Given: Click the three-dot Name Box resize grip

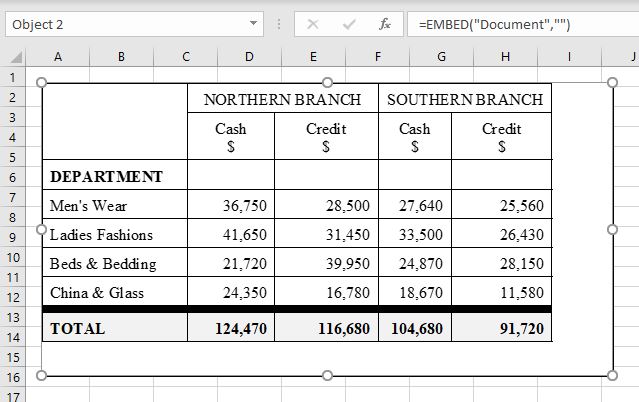Looking at the screenshot, I should tap(278, 24).
